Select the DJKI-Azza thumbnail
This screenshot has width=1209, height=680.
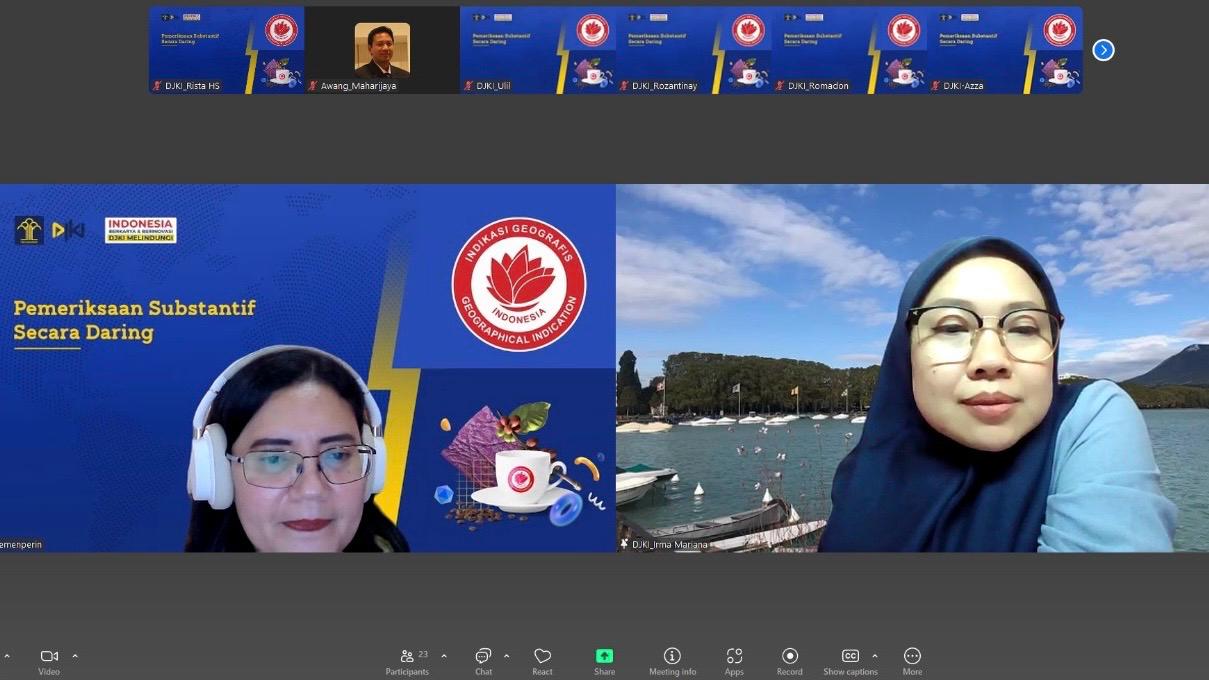click(1004, 50)
